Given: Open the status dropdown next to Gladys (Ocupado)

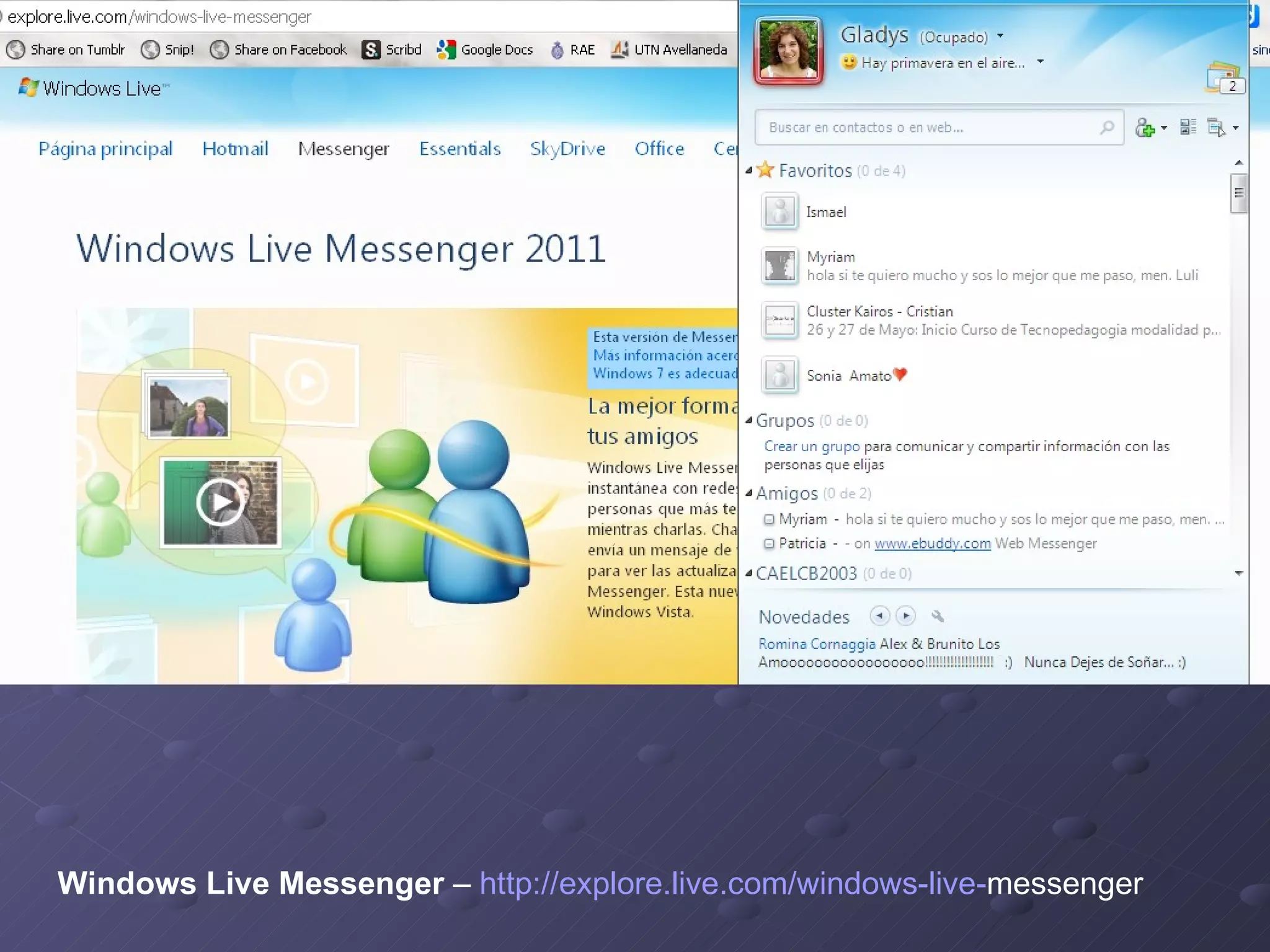Looking at the screenshot, I should click(x=1000, y=36).
